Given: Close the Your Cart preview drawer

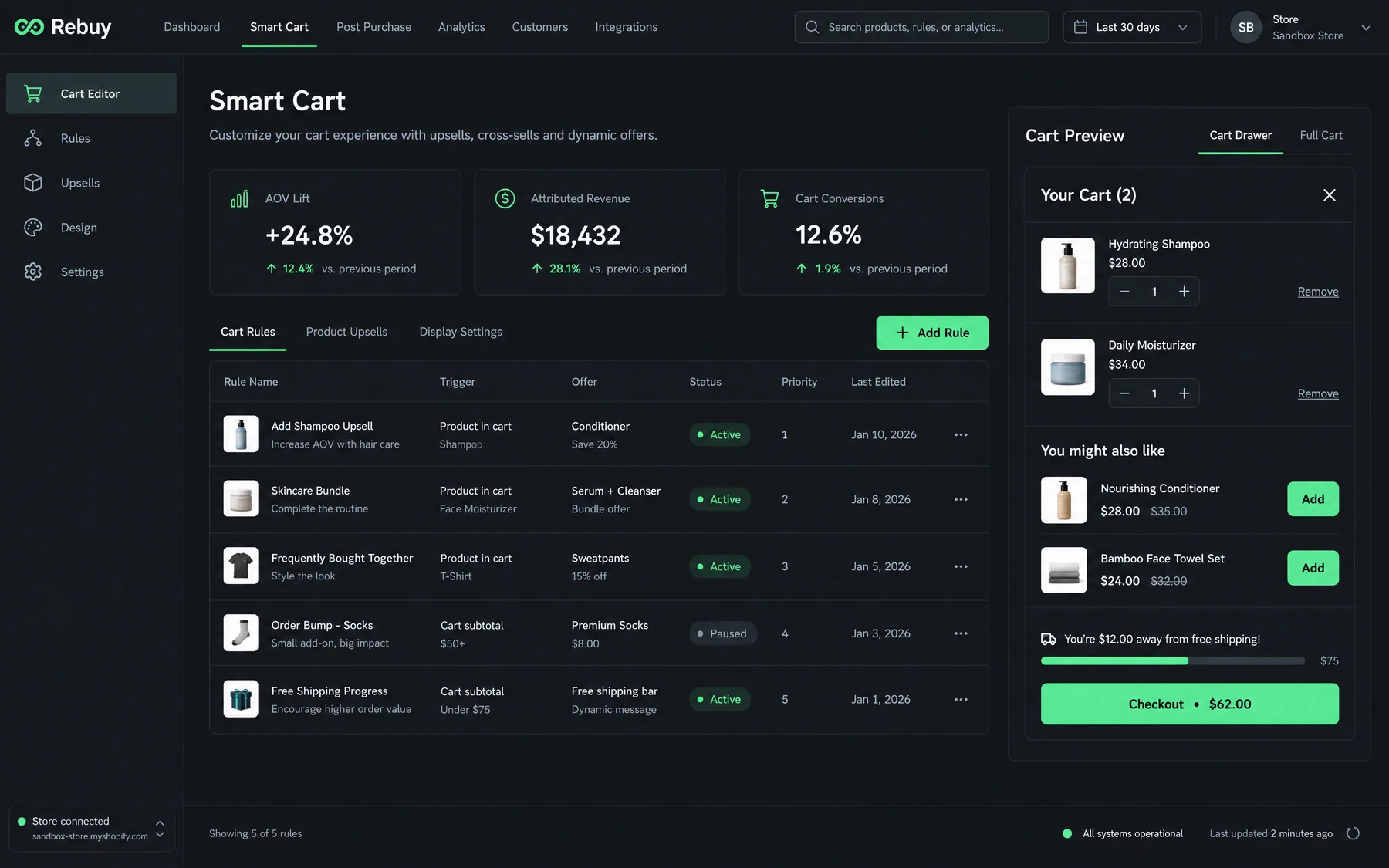Looking at the screenshot, I should tap(1329, 195).
